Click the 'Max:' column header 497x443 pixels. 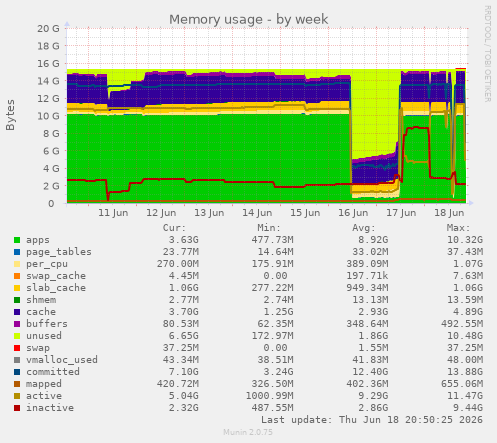pyautogui.click(x=458, y=228)
